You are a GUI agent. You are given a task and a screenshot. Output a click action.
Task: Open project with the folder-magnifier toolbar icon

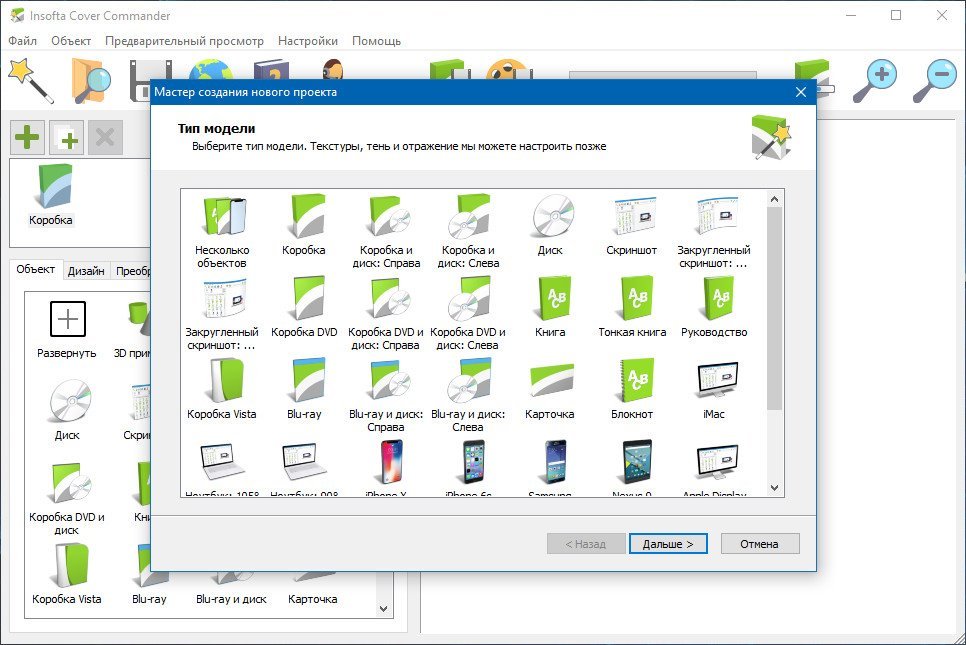[90, 80]
